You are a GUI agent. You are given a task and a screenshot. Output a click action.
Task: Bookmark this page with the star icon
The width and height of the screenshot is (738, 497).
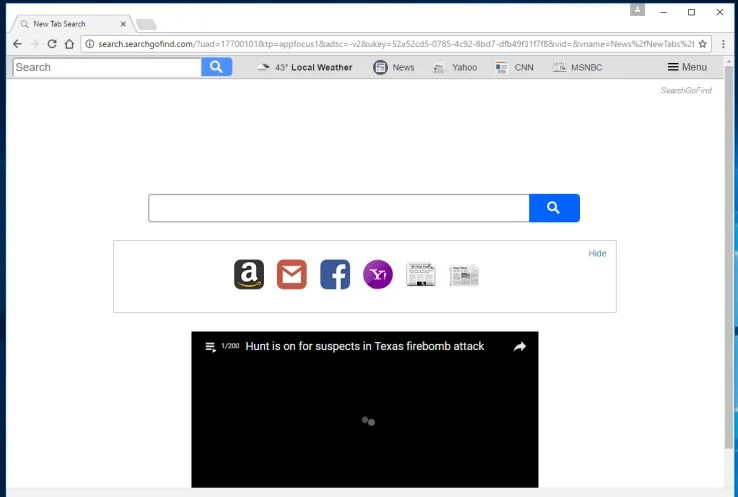coord(703,44)
